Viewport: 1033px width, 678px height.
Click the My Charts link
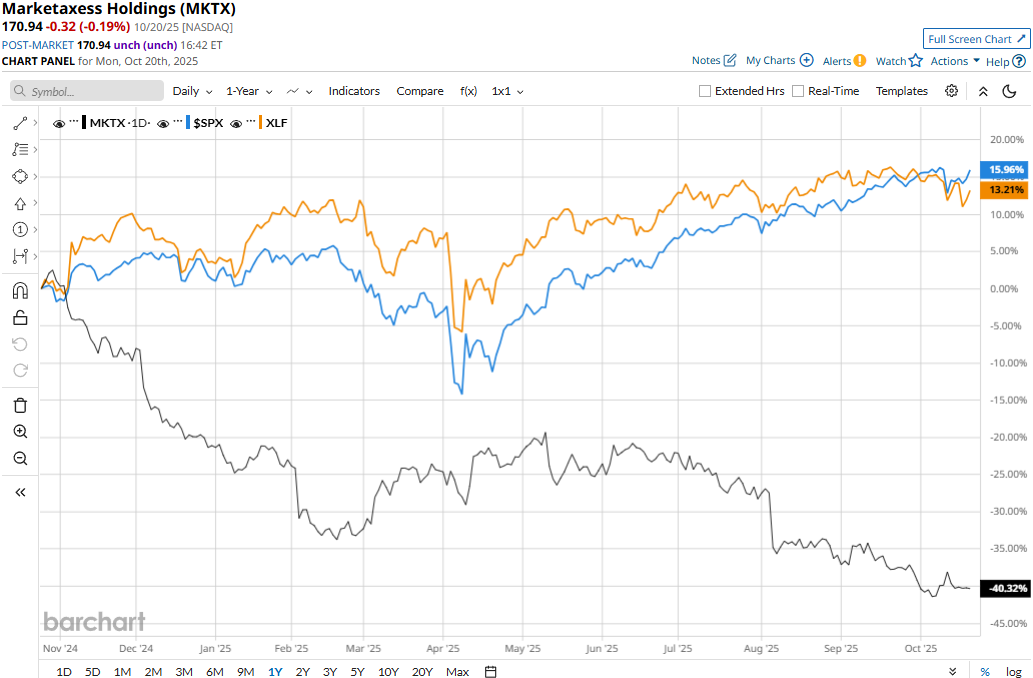[x=770, y=60]
